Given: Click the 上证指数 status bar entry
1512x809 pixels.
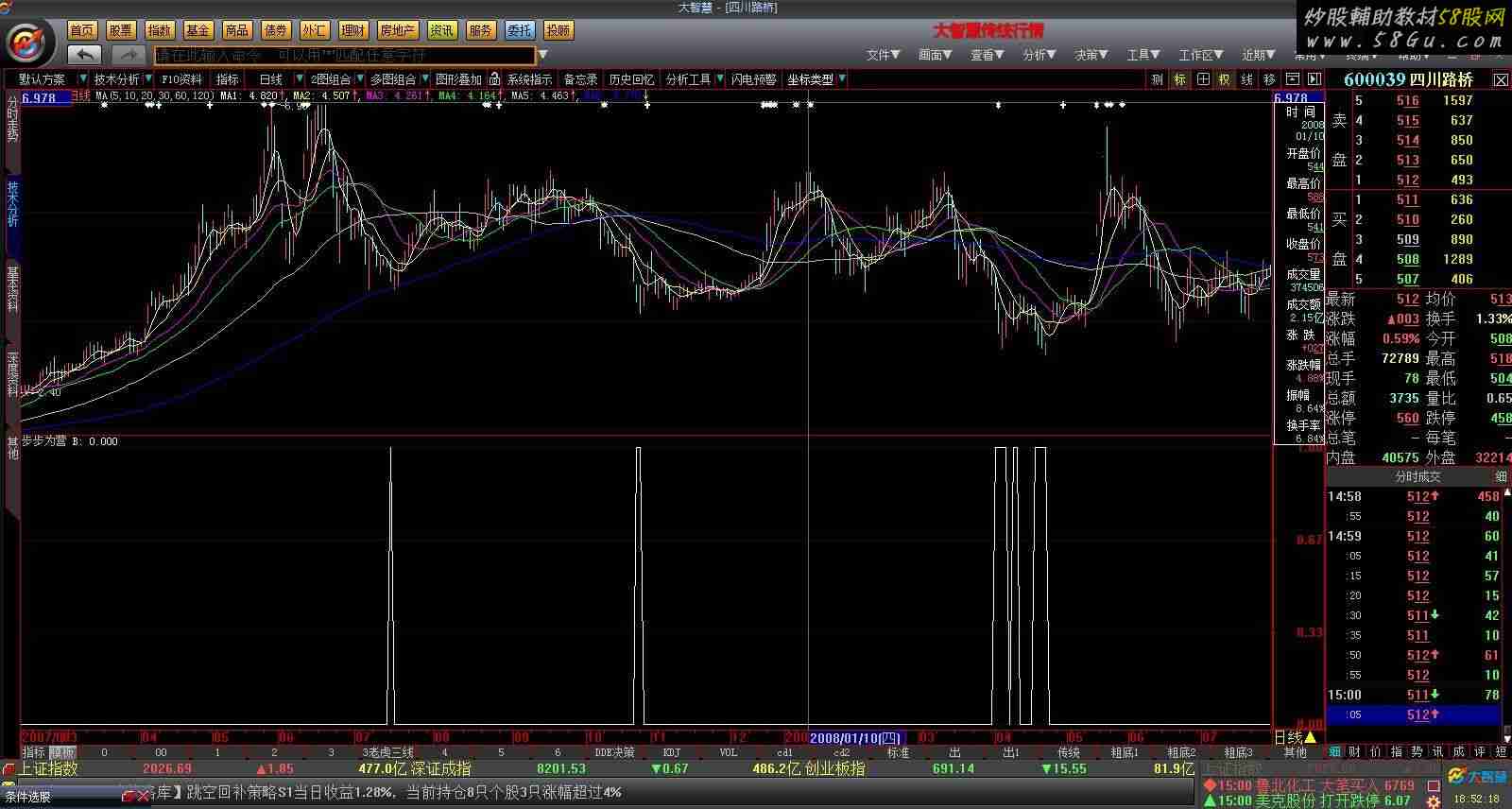Looking at the screenshot, I should 47,768.
